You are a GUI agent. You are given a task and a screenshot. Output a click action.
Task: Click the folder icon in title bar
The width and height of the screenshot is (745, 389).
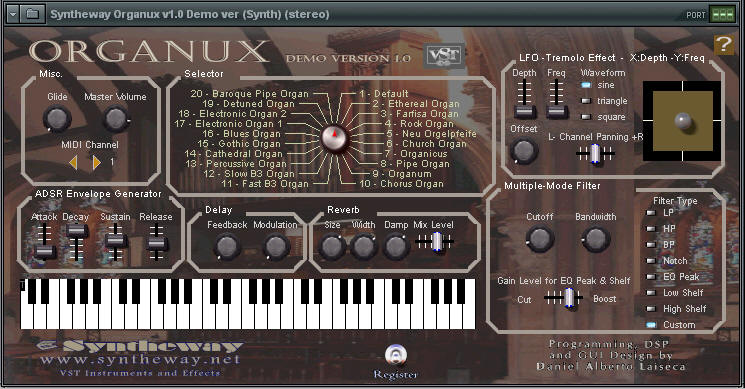32,14
